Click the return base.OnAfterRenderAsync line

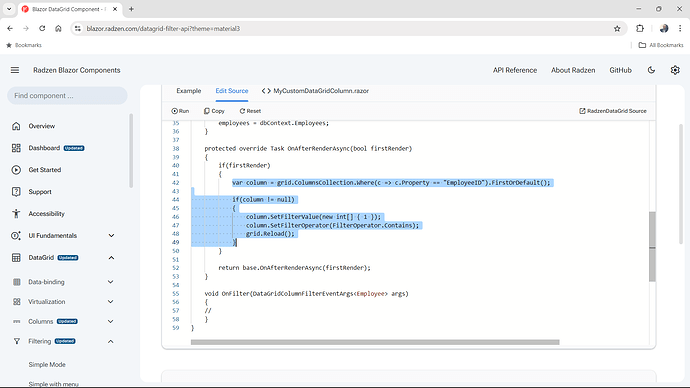pos(294,267)
